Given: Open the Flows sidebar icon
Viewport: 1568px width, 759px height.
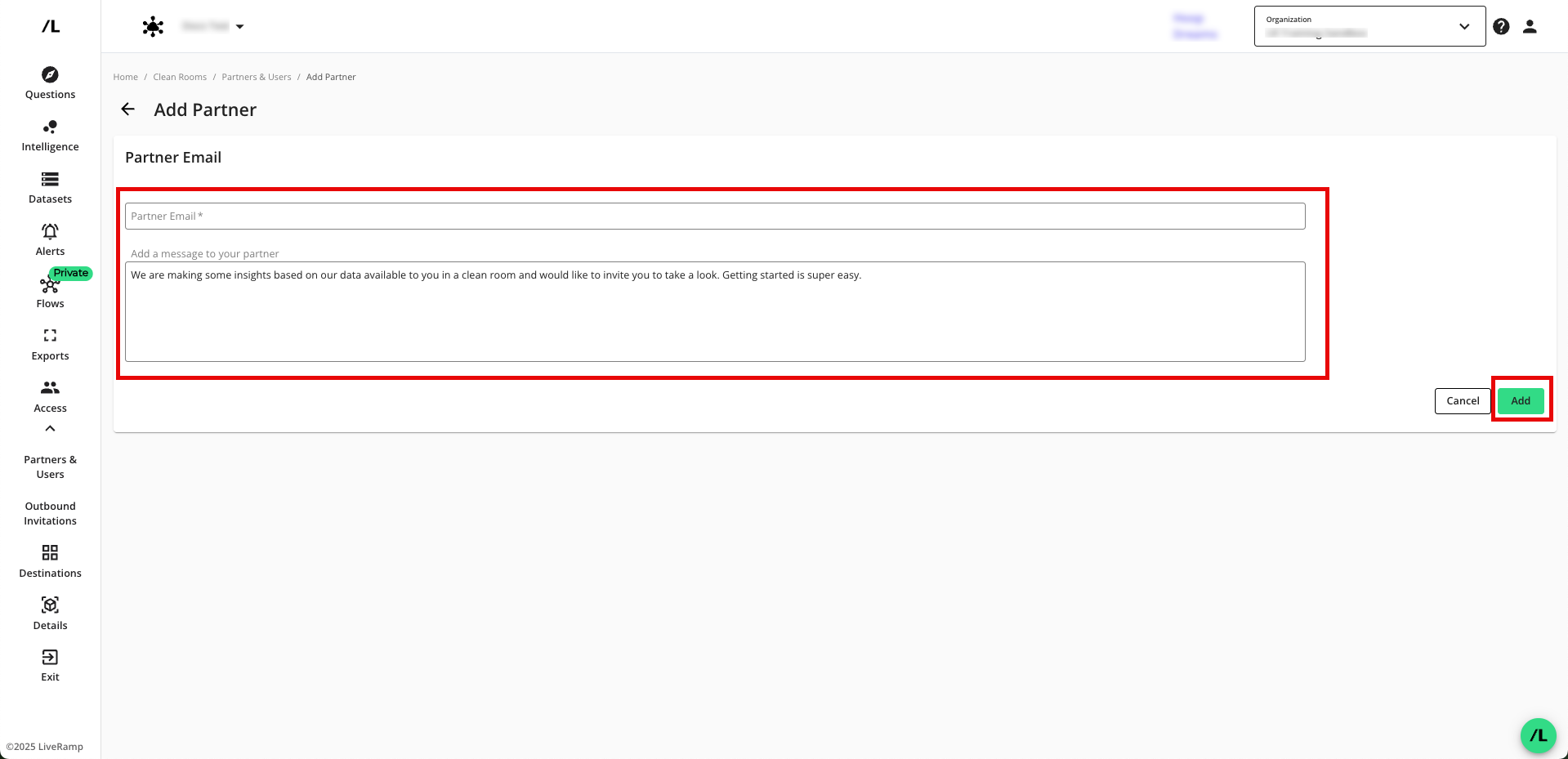Looking at the screenshot, I should click(49, 285).
